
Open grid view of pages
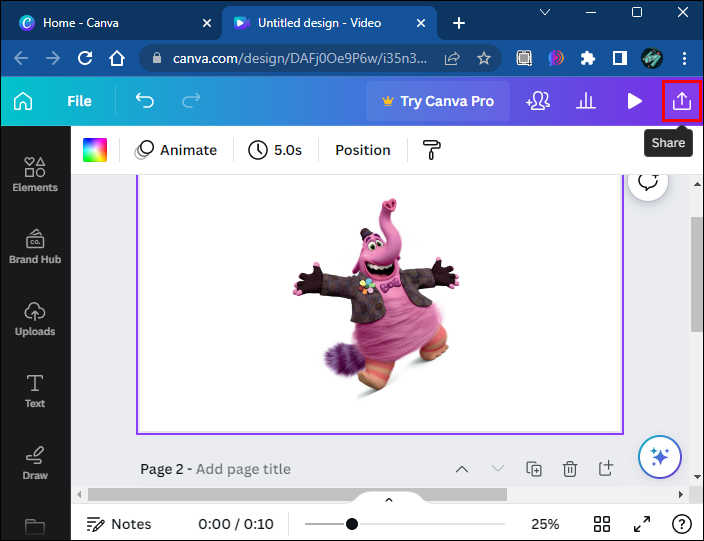click(602, 524)
